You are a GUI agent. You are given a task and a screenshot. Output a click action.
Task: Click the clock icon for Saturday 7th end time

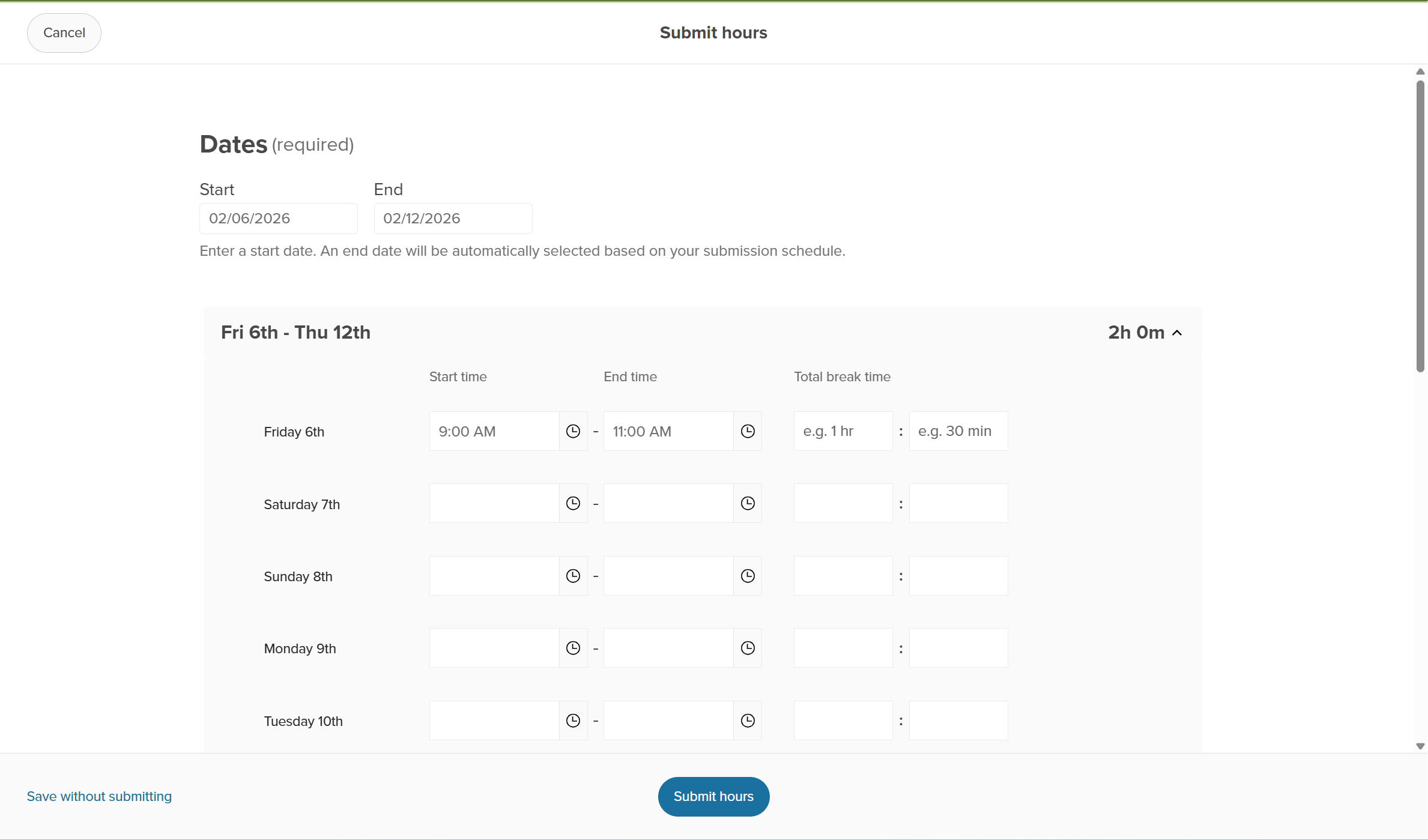pyautogui.click(x=748, y=503)
